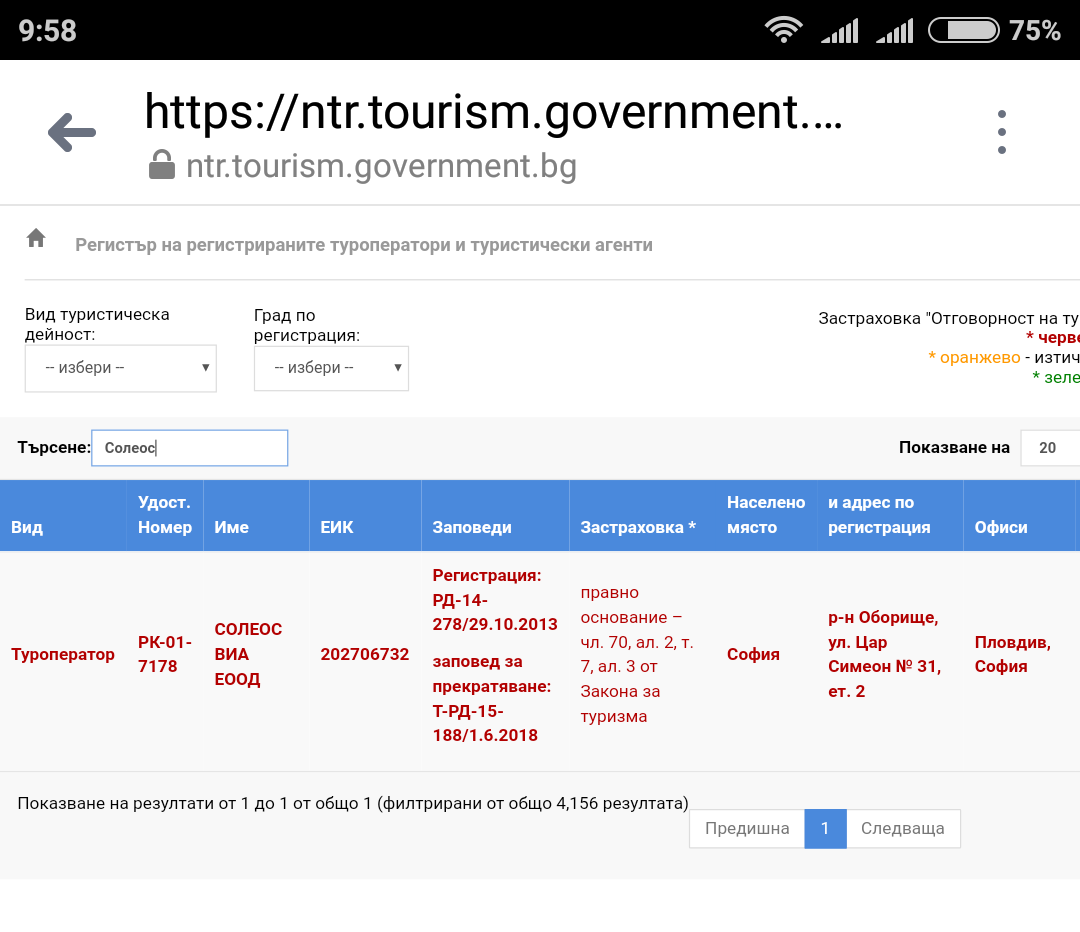Tap the page URL in address bar
The width and height of the screenshot is (1080, 932).
(x=493, y=112)
